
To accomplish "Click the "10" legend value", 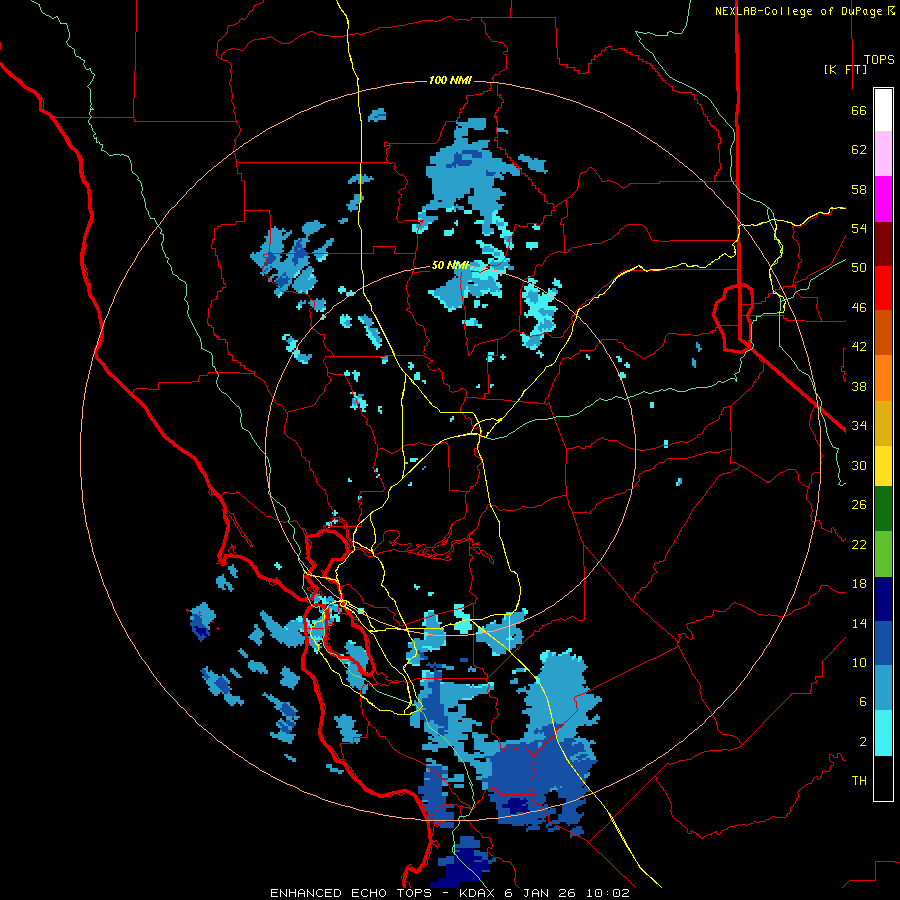I will [x=859, y=662].
